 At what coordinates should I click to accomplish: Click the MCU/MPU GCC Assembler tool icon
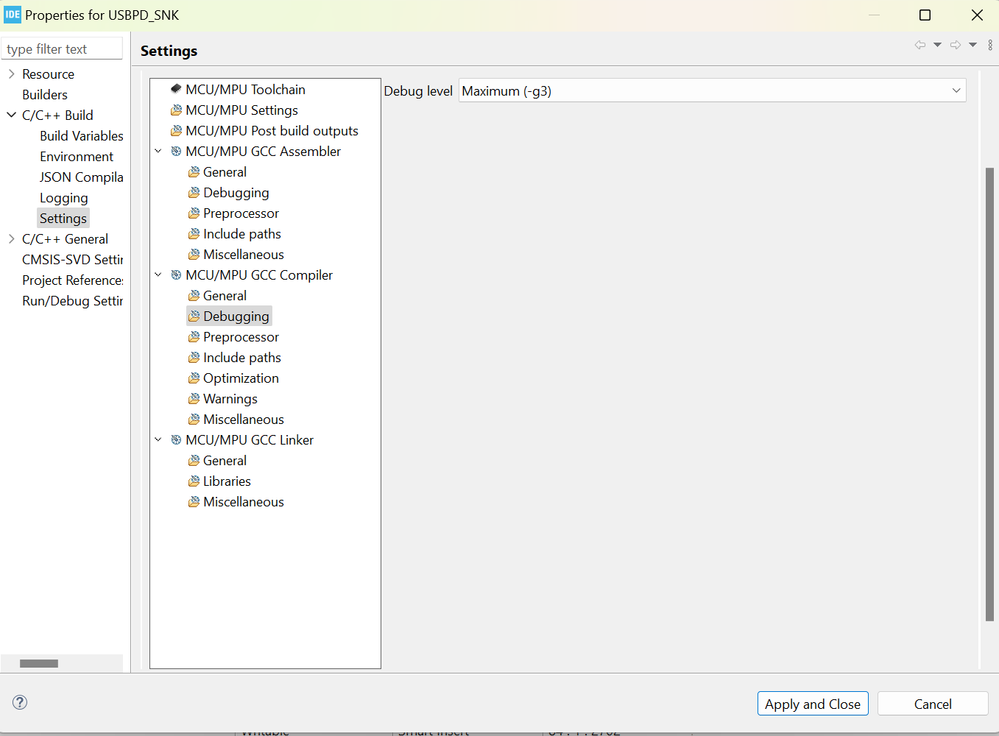pyautogui.click(x=176, y=151)
